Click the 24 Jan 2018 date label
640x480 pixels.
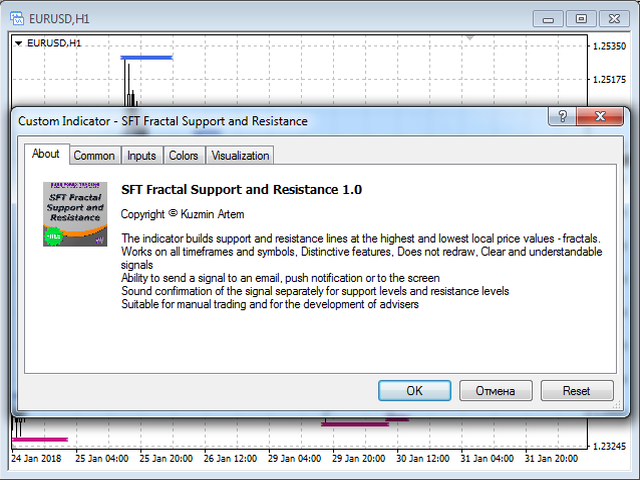coord(36,459)
